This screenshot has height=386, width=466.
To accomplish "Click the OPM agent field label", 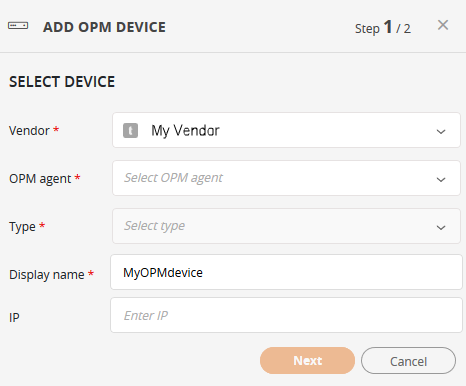I will point(40,179).
